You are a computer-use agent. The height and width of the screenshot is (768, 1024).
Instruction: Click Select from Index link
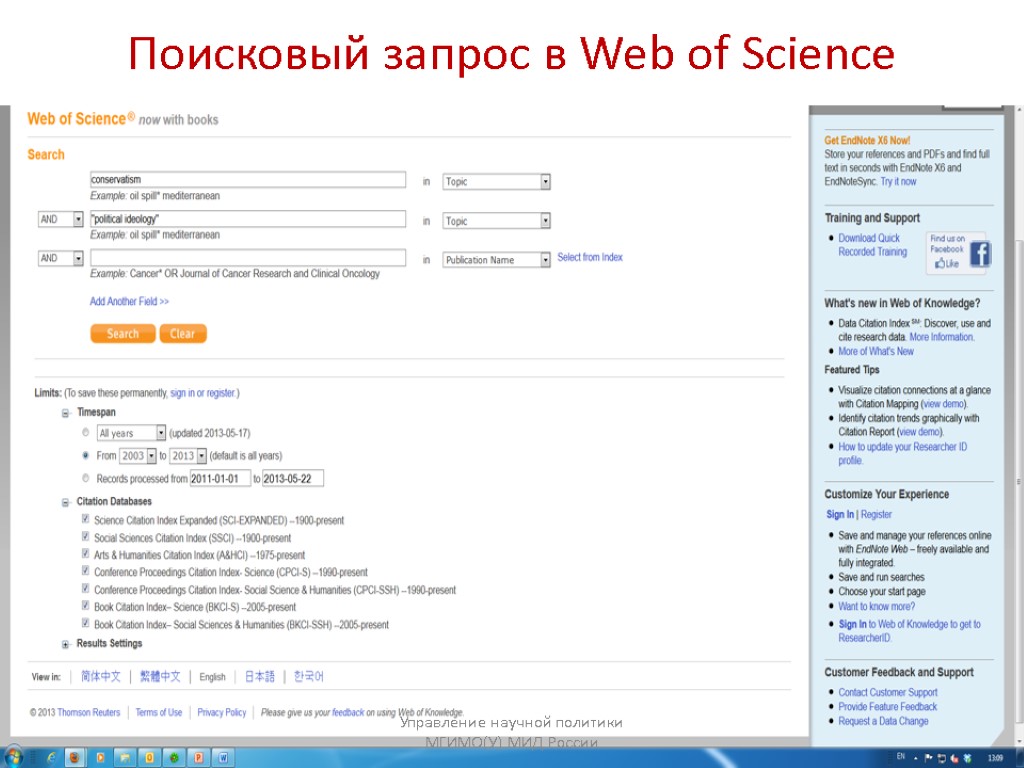[x=590, y=257]
